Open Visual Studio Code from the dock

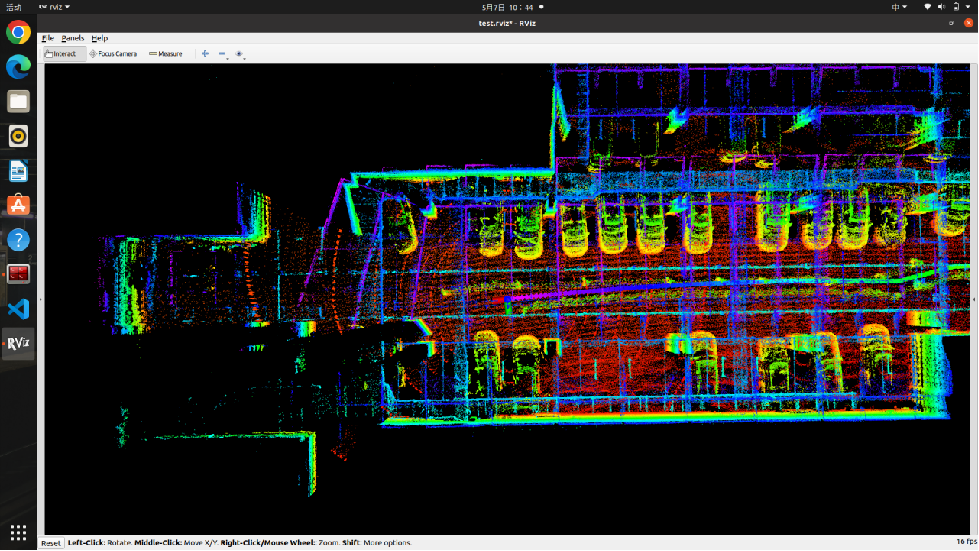tap(18, 309)
